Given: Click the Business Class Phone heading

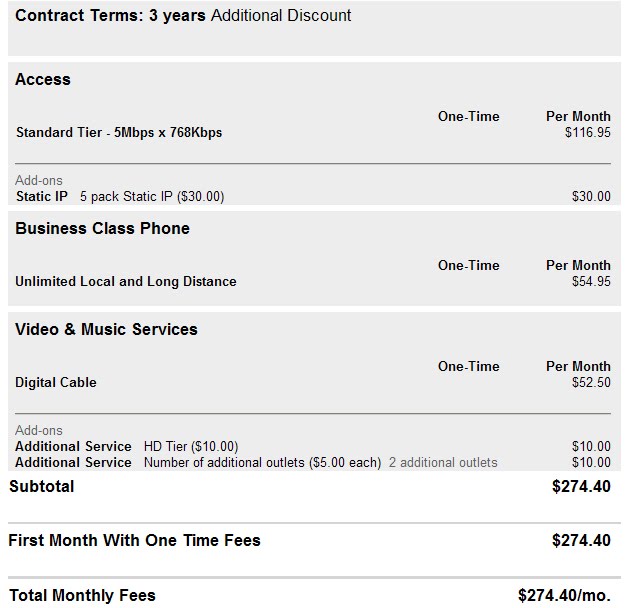Looking at the screenshot, I should click(x=102, y=229).
